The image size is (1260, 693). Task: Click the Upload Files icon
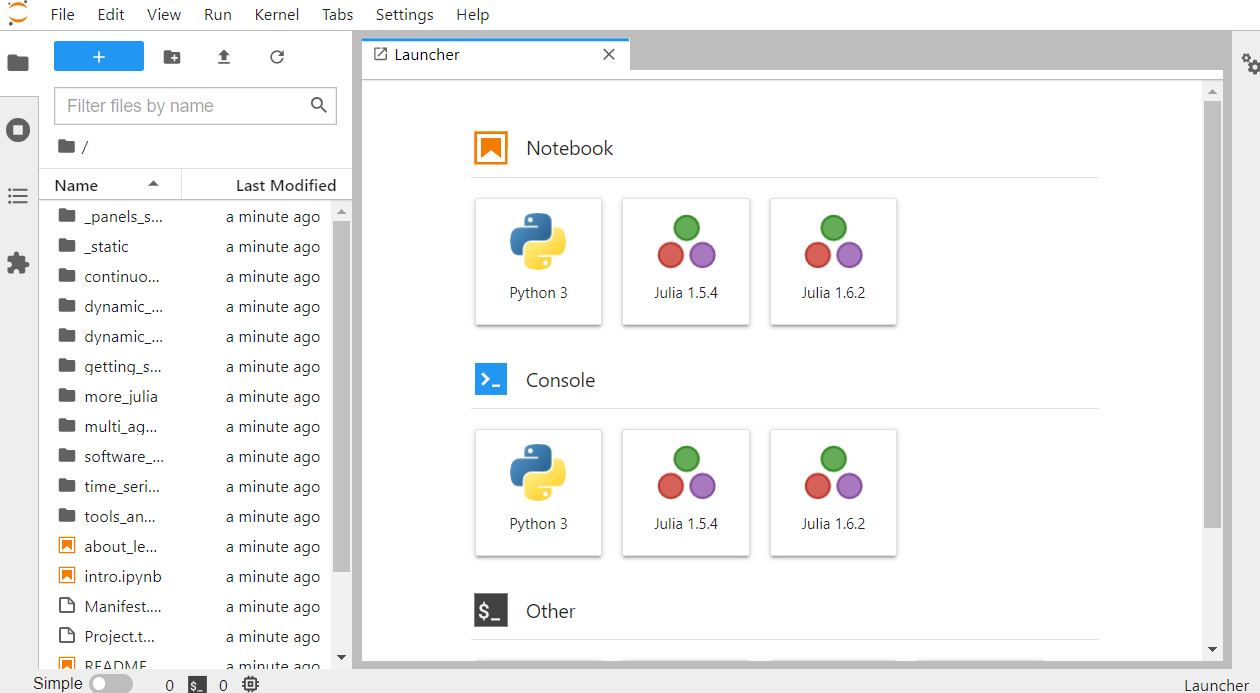point(224,57)
